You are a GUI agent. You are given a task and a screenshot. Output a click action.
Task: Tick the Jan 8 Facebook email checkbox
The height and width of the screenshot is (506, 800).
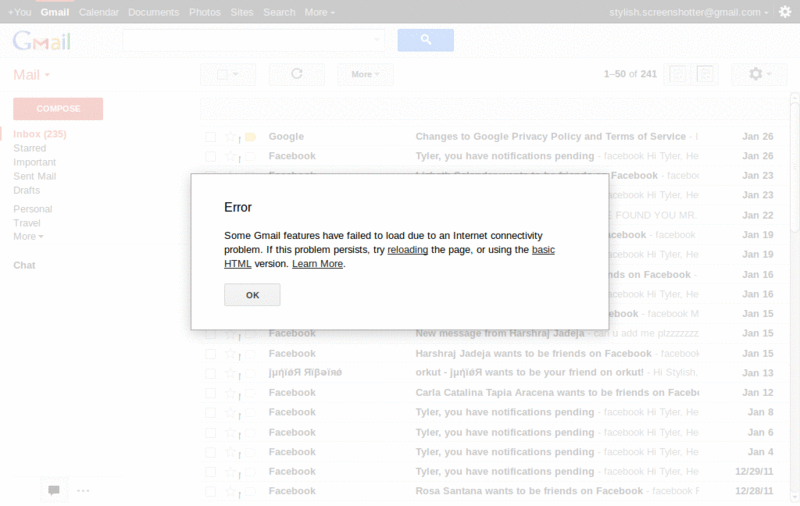pyautogui.click(x=210, y=412)
